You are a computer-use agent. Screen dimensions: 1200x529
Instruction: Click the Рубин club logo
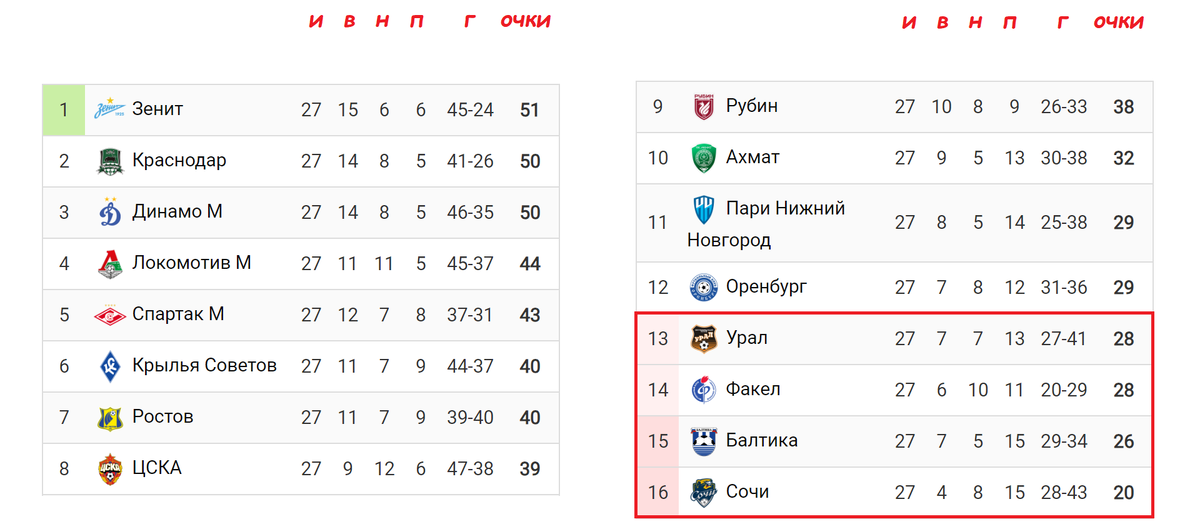tap(704, 106)
